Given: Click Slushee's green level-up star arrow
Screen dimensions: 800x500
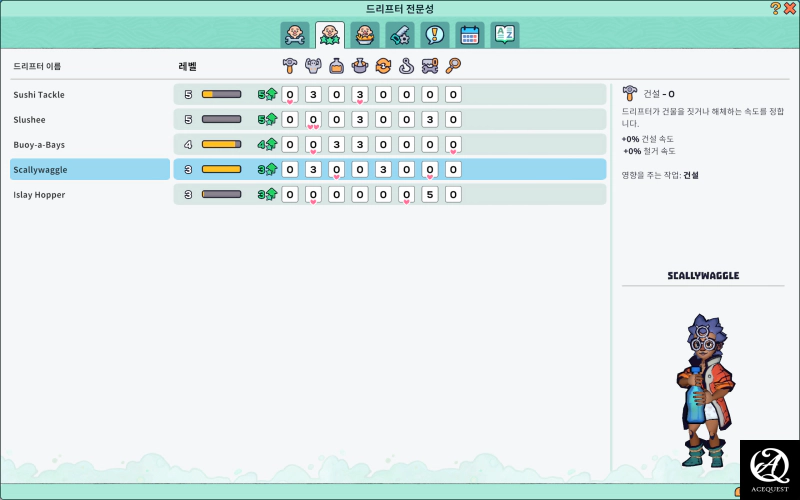Looking at the screenshot, I should click(x=269, y=119).
